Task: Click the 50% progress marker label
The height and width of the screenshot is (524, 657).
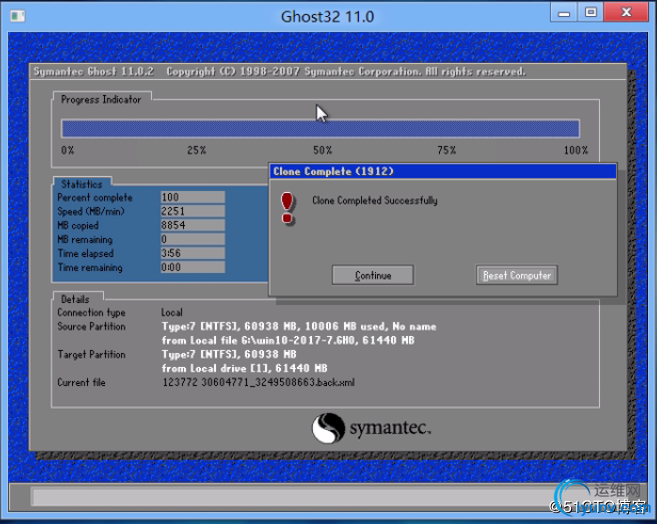Action: (323, 150)
